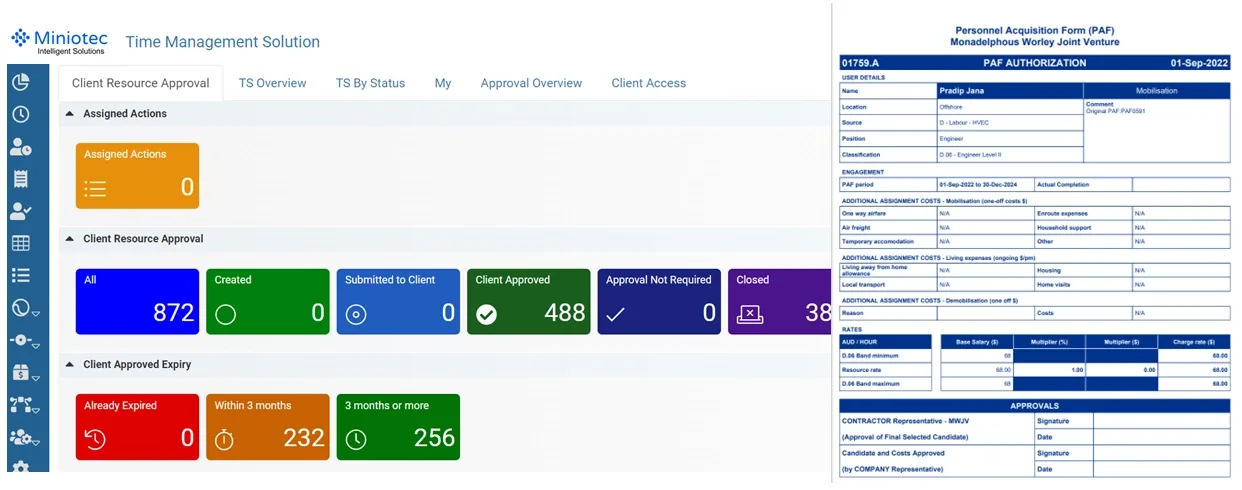This screenshot has height=490, width=1242.
Task: Click the name Pradip Jana in the form
Action: point(961,91)
